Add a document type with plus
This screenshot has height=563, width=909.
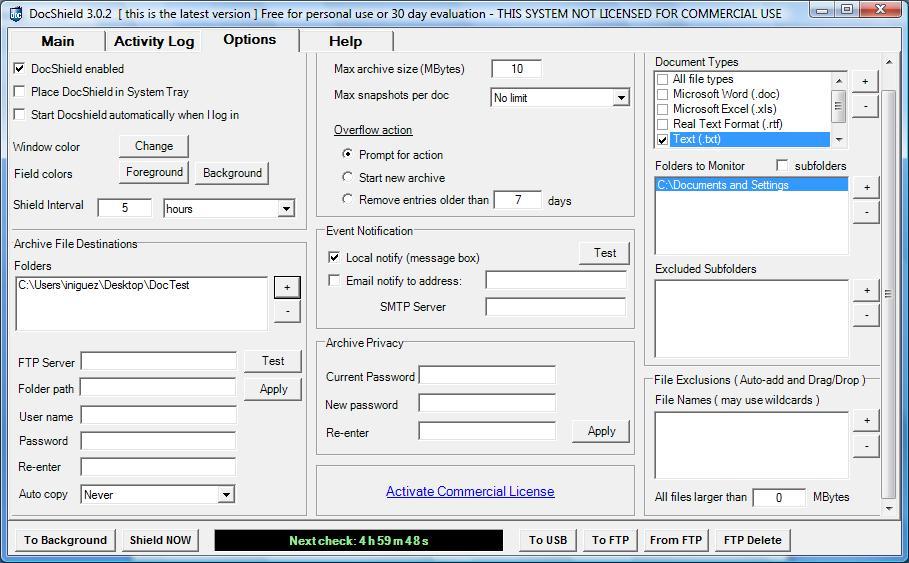point(865,82)
